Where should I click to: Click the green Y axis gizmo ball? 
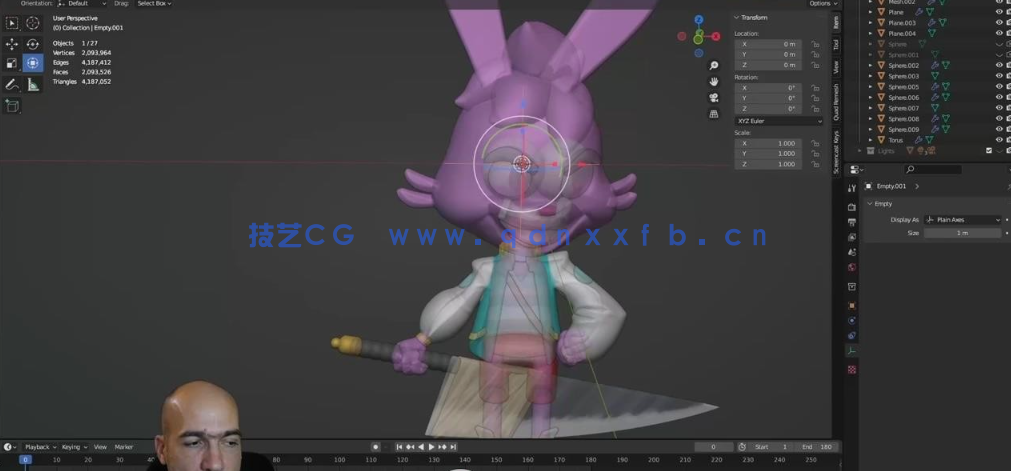(698, 39)
